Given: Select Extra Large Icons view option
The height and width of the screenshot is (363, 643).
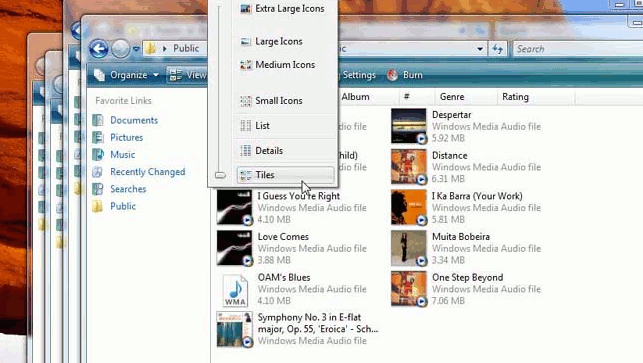Looking at the screenshot, I should click(285, 9).
